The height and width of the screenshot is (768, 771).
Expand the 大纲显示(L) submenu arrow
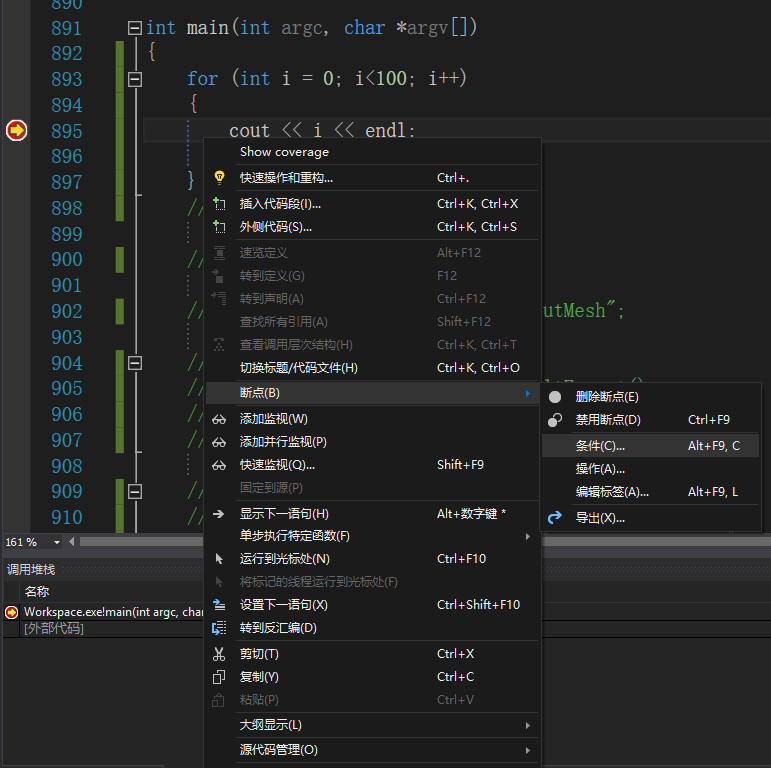coord(528,726)
